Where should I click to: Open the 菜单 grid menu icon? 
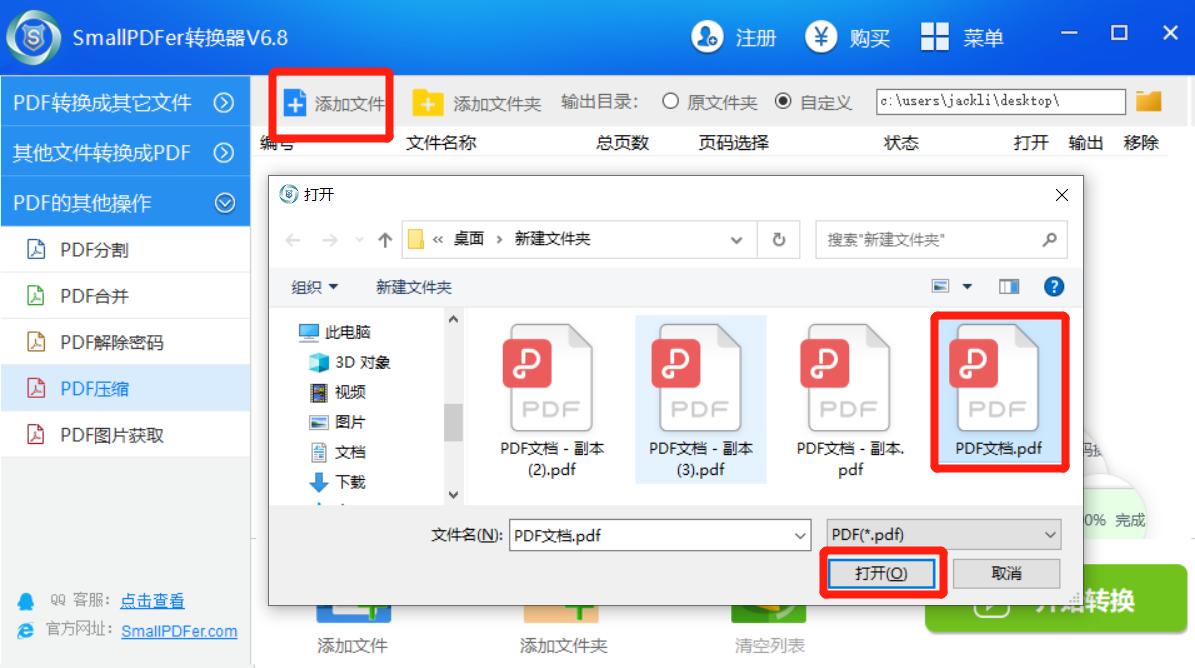coord(934,37)
